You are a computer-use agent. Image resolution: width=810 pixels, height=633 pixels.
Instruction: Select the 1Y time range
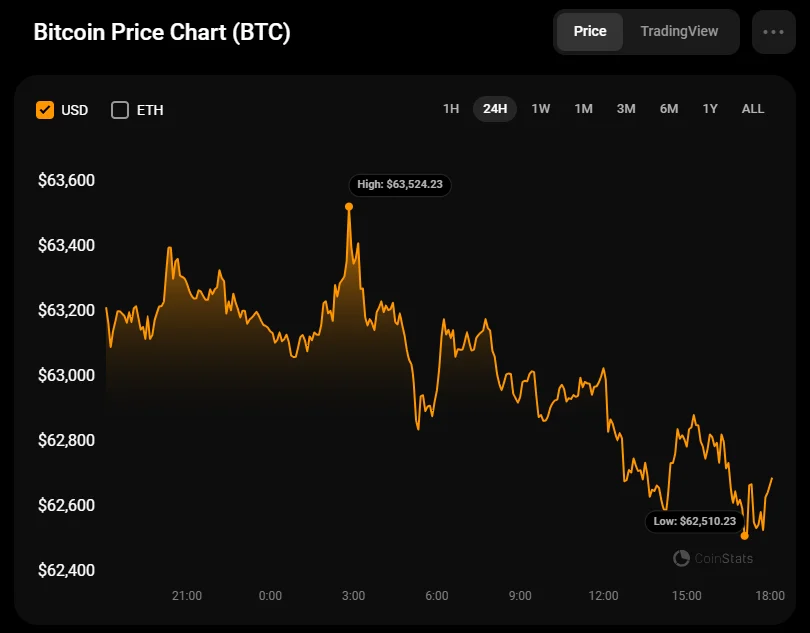click(710, 109)
